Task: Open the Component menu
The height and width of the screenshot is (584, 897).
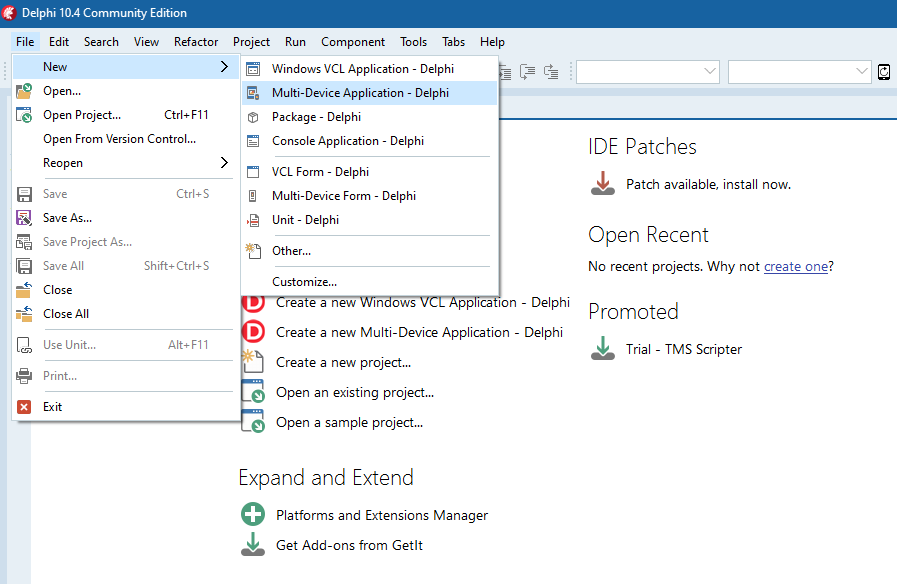Action: pyautogui.click(x=353, y=42)
